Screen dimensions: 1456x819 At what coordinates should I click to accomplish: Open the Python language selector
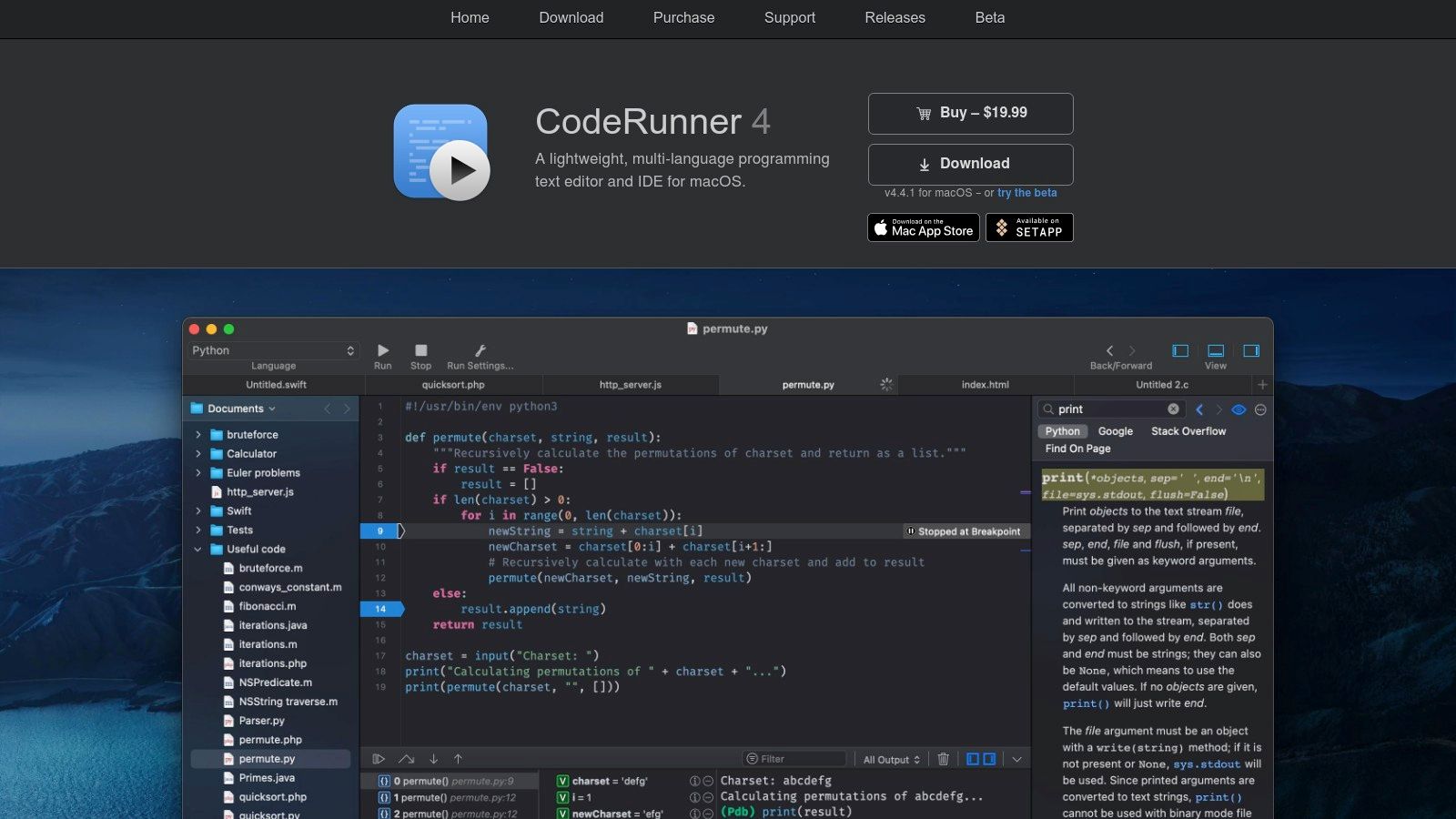[x=271, y=350]
